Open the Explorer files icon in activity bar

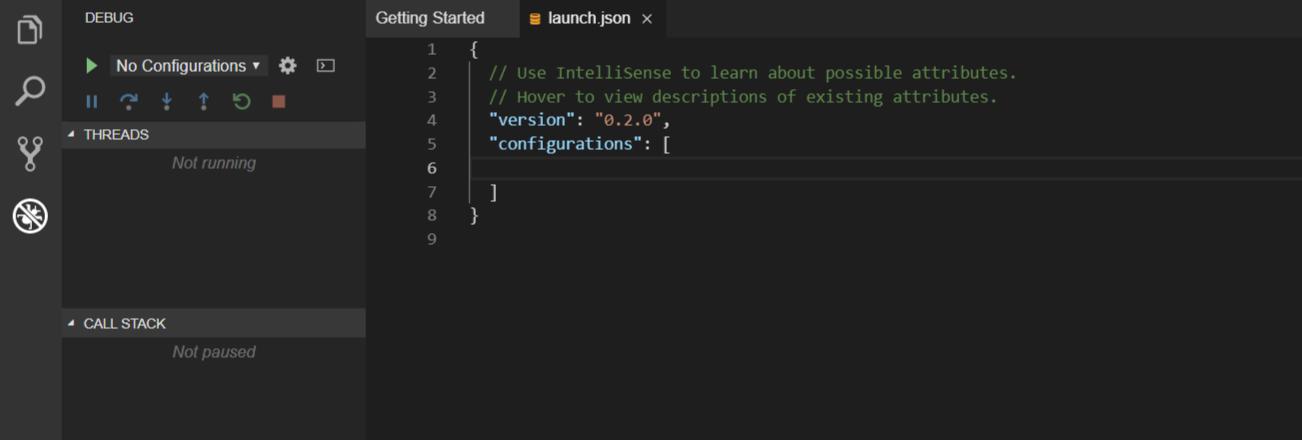(x=30, y=30)
